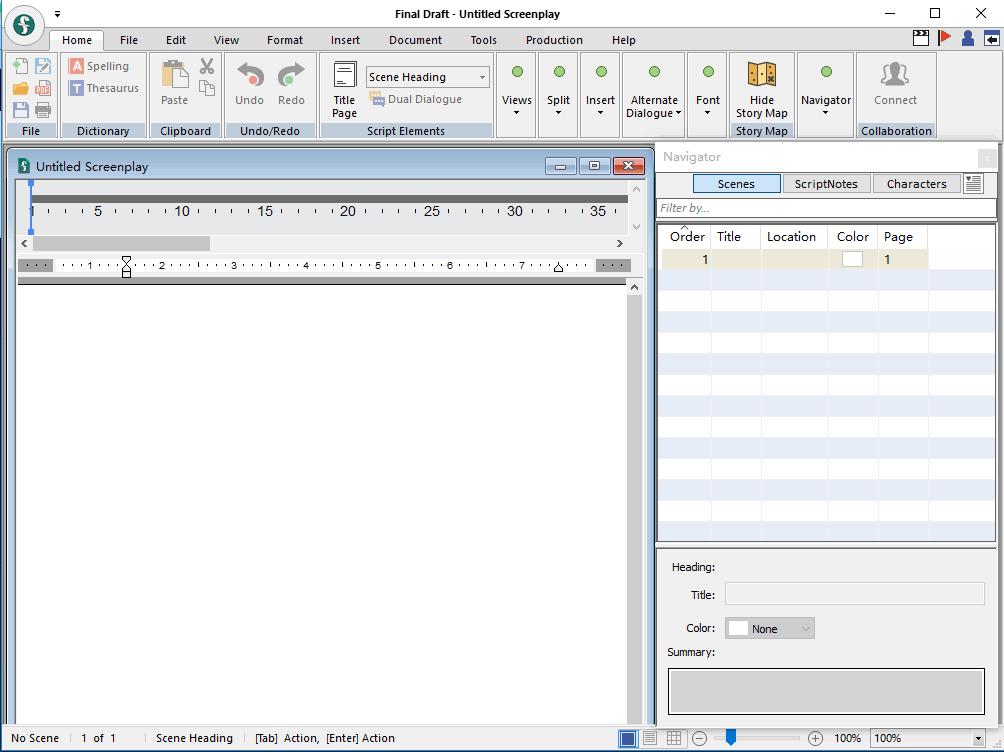Click the Dual Dialogue button
The height and width of the screenshot is (752, 1004).
[x=416, y=99]
